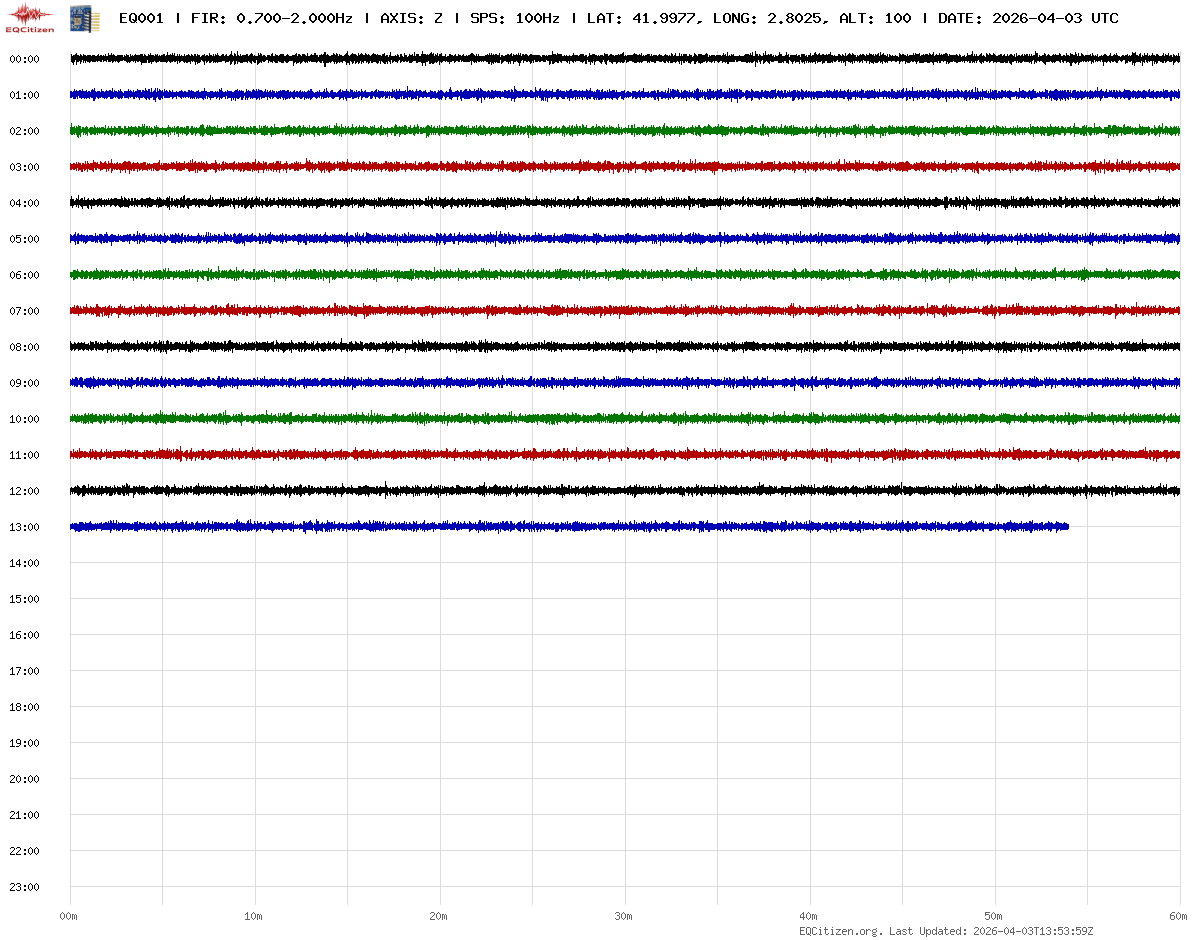
Task: Select the 23:00 hour label
Action: (24, 887)
